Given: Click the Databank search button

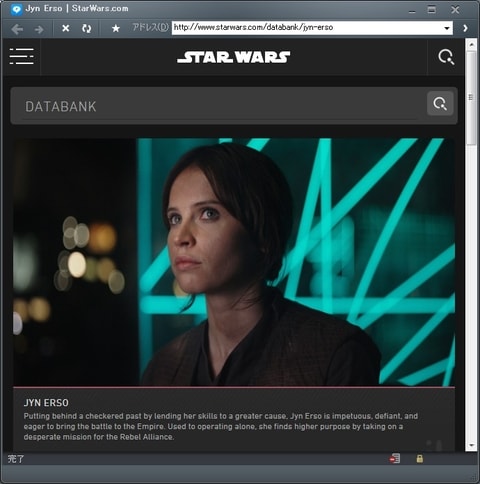Looking at the screenshot, I should tap(440, 104).
